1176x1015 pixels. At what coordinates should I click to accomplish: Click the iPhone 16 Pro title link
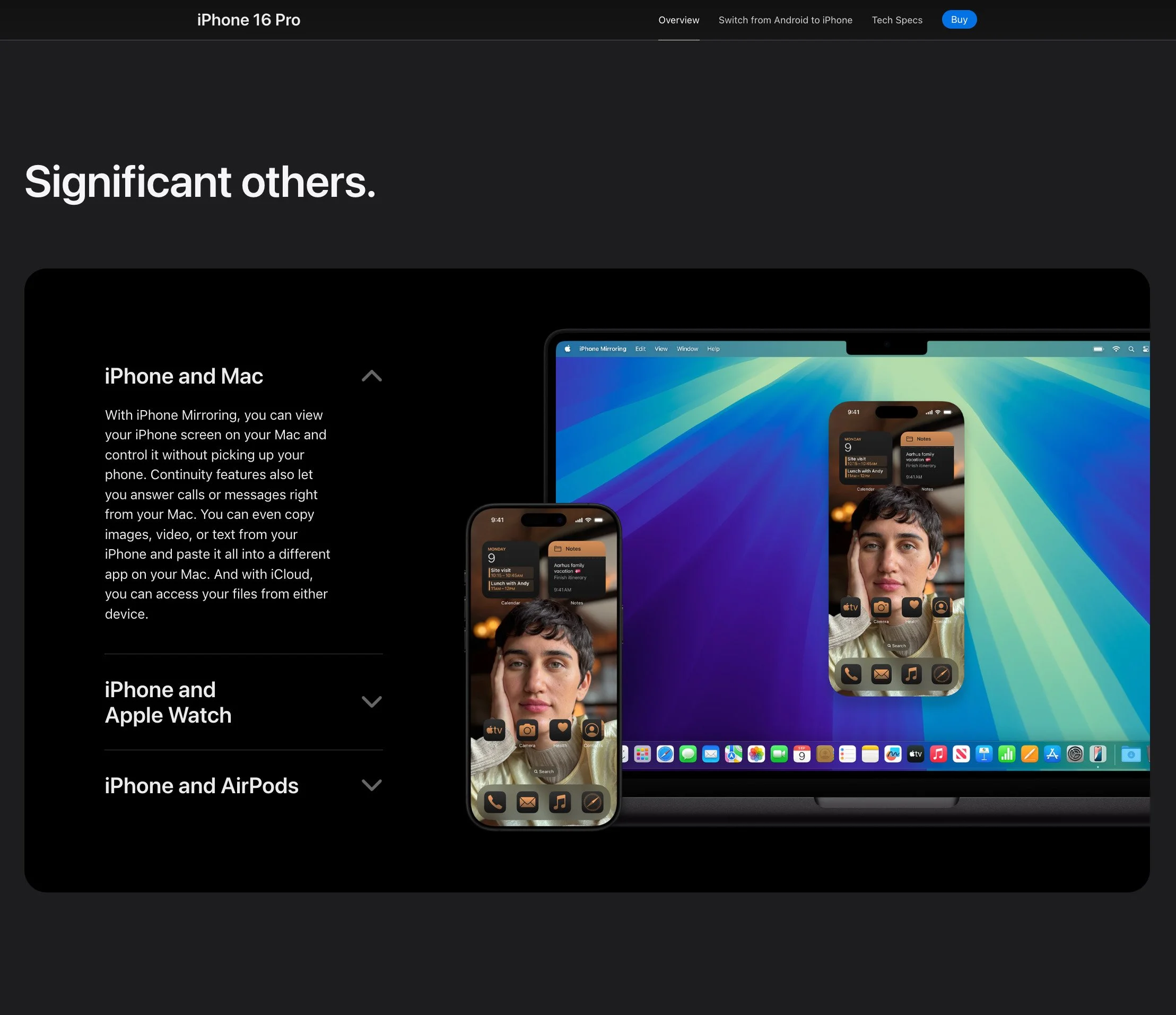point(249,20)
